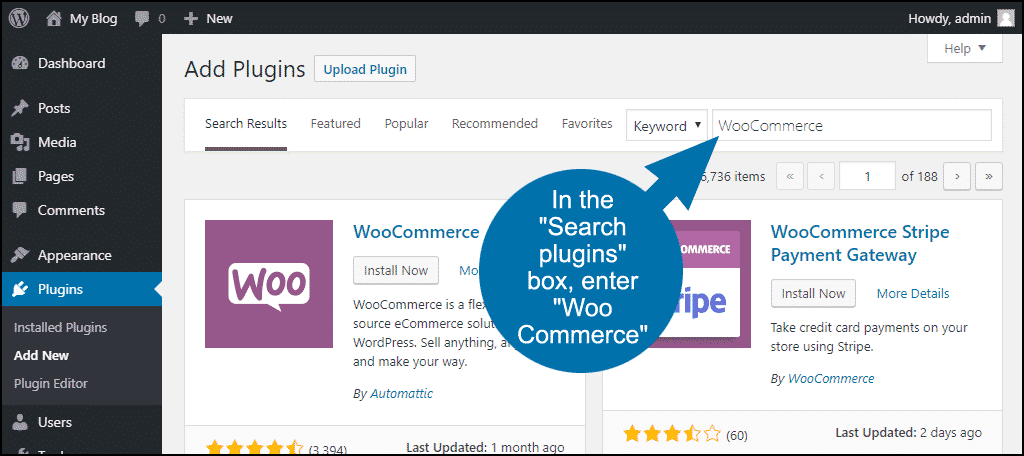Click the Posts pushpin icon
The image size is (1024, 456).
pyautogui.click(x=20, y=108)
